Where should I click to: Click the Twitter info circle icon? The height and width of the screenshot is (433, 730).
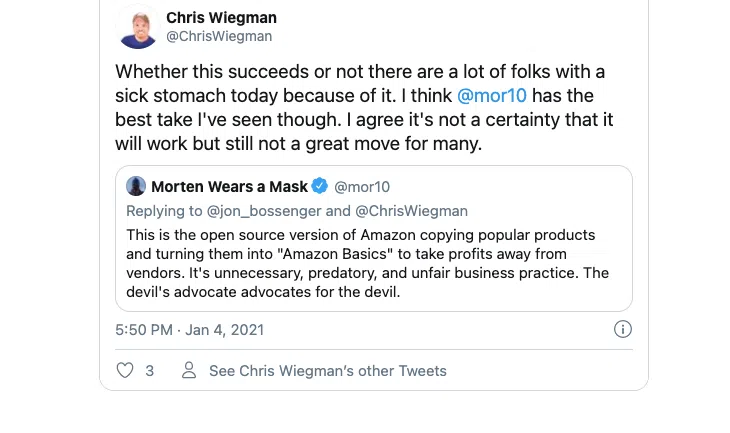pos(622,329)
